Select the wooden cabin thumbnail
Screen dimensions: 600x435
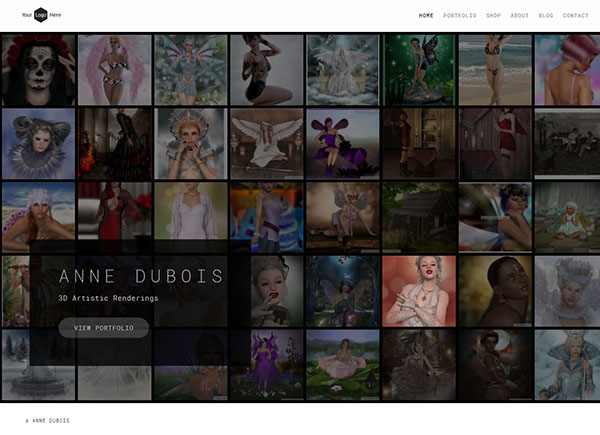tap(418, 217)
